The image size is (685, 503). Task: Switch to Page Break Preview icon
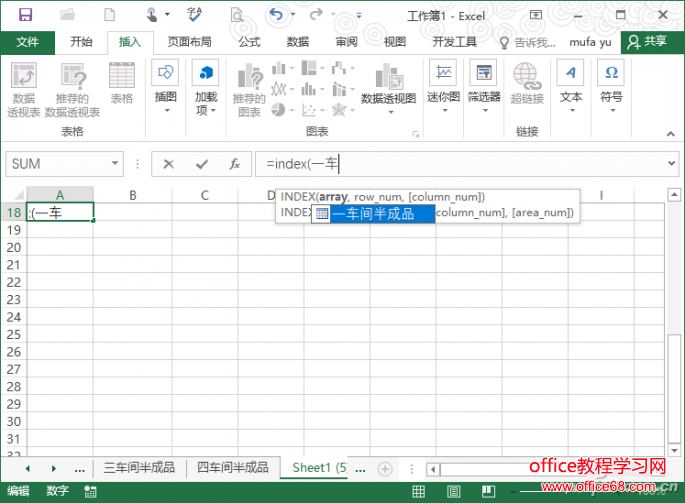pyautogui.click(x=488, y=492)
